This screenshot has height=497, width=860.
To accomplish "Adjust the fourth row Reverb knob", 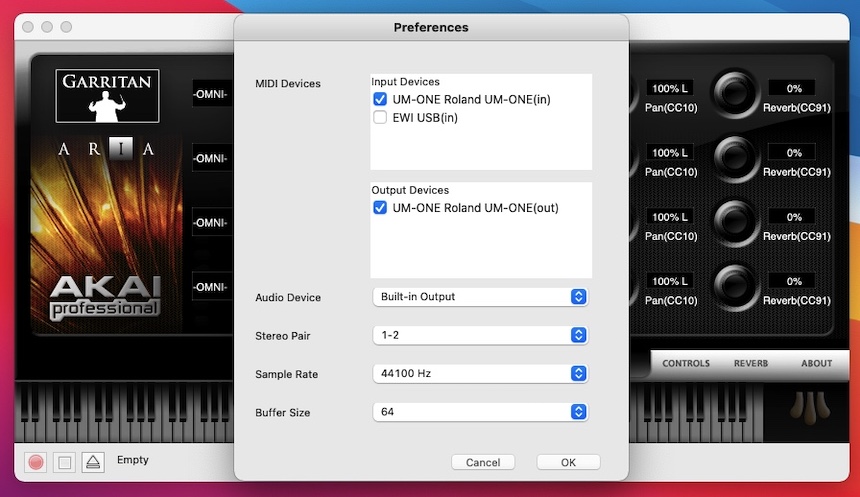I will [x=734, y=286].
